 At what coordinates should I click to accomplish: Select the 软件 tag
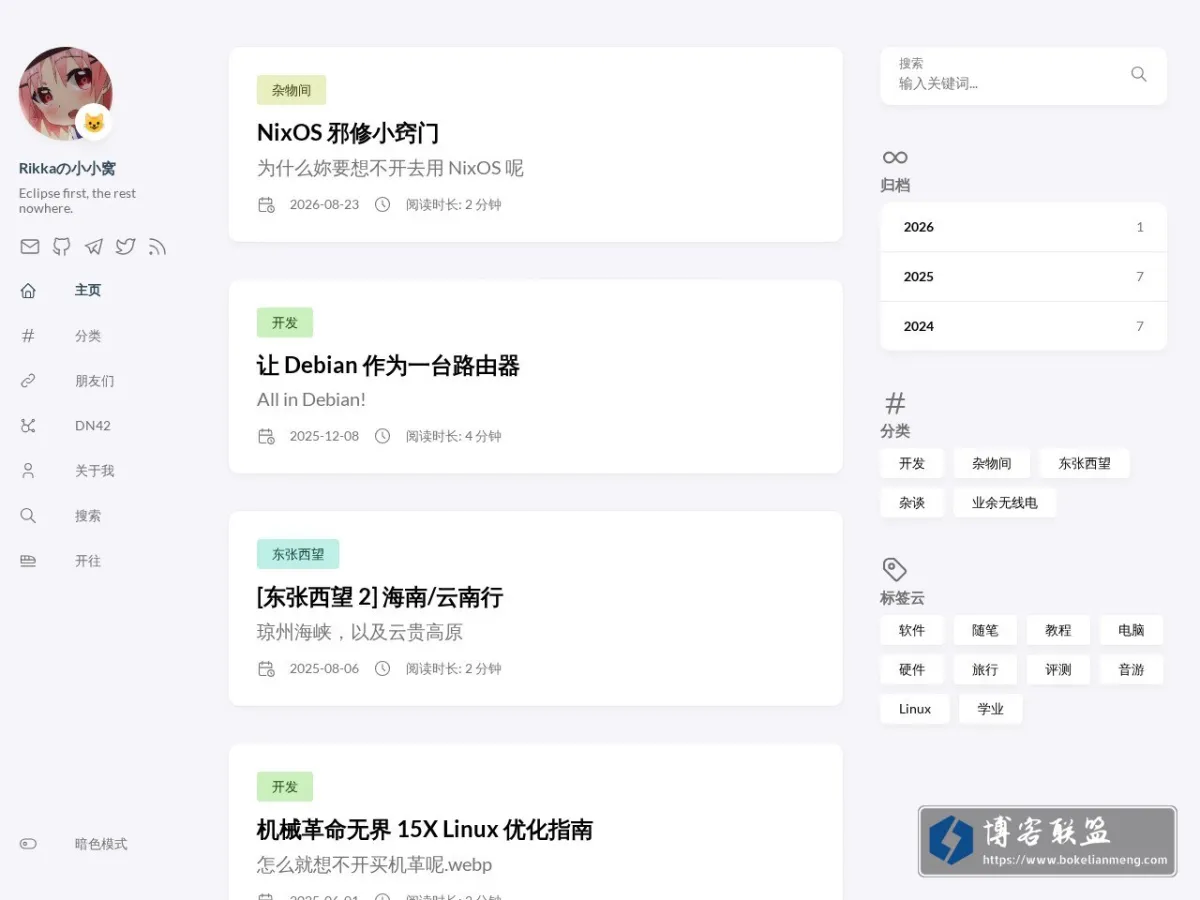912,630
